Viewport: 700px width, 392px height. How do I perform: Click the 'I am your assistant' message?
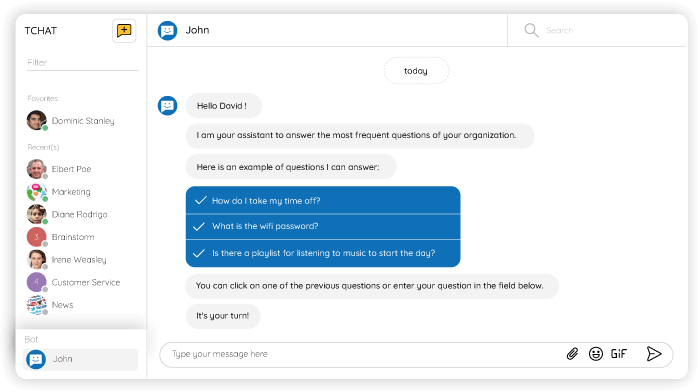360,136
